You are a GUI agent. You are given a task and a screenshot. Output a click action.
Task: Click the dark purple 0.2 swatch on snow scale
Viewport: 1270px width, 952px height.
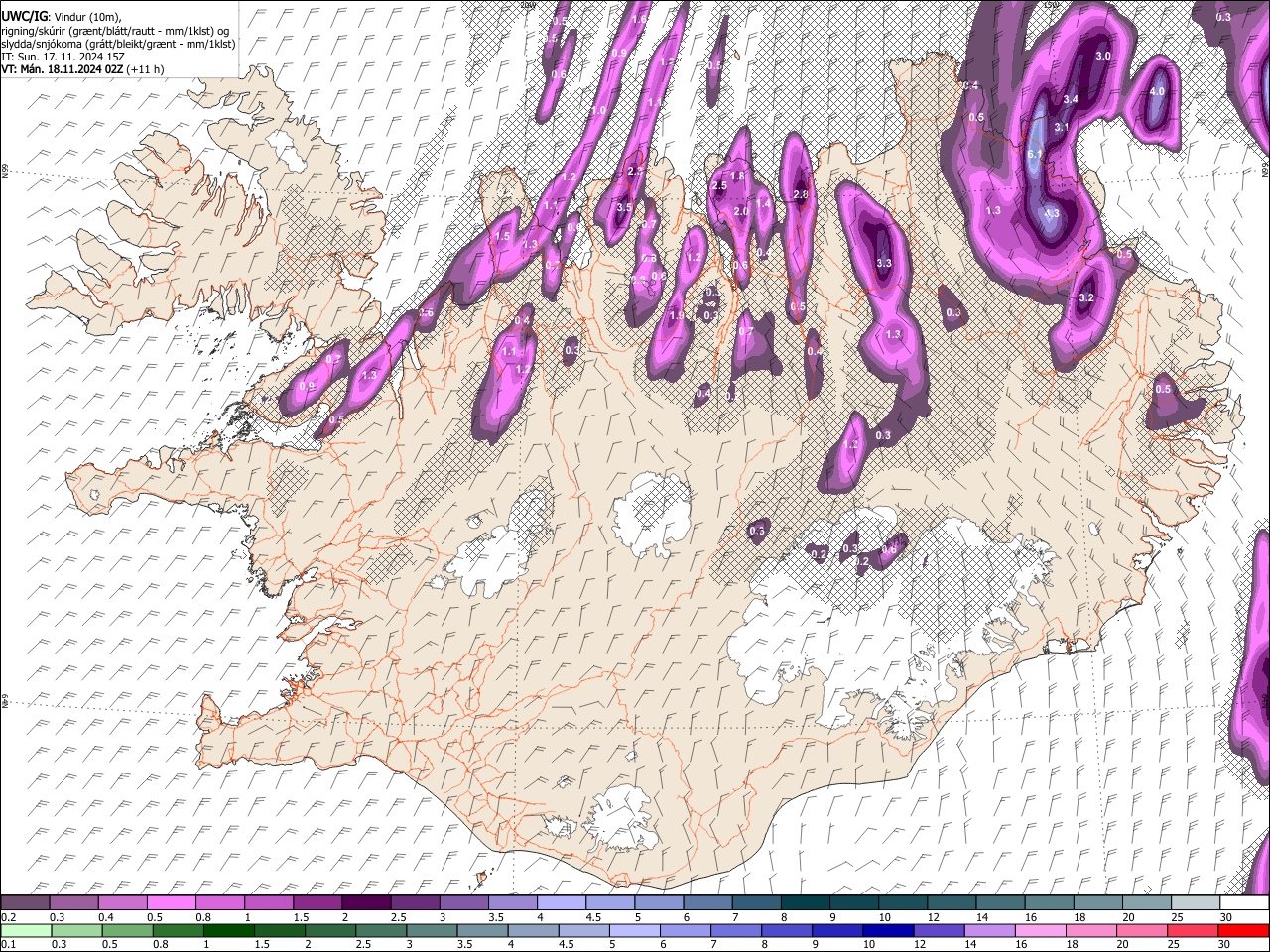[x=25, y=902]
